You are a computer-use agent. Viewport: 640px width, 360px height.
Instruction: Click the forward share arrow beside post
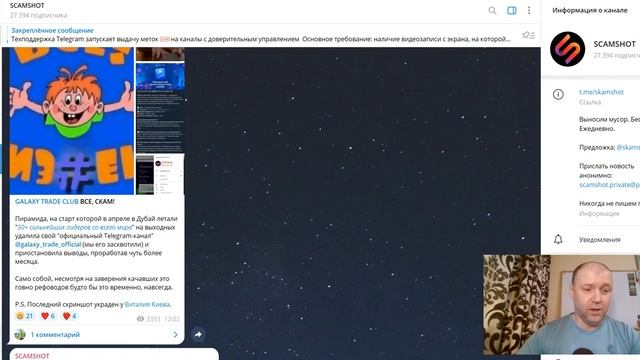[x=198, y=335]
